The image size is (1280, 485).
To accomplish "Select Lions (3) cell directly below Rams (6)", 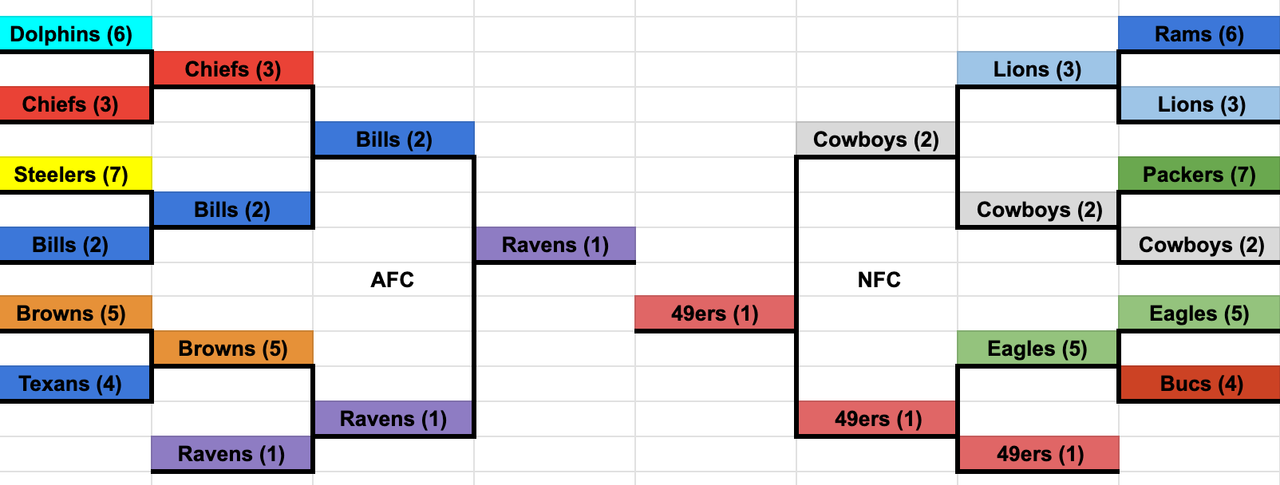I will (1199, 104).
